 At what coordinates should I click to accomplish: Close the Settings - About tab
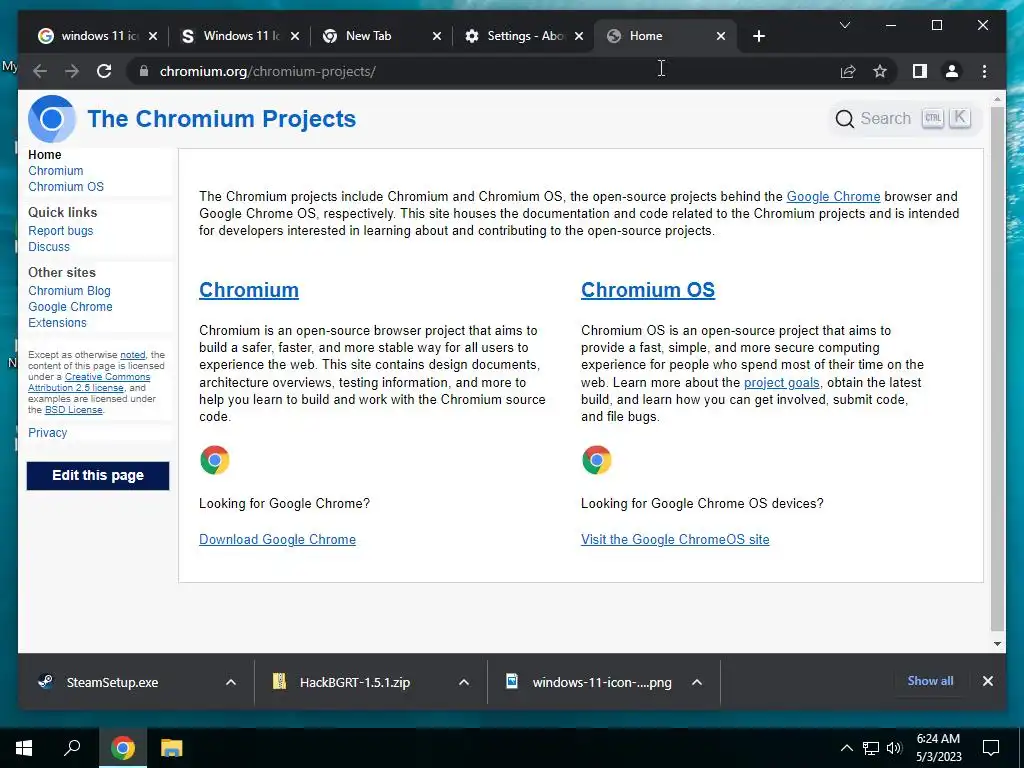579,36
